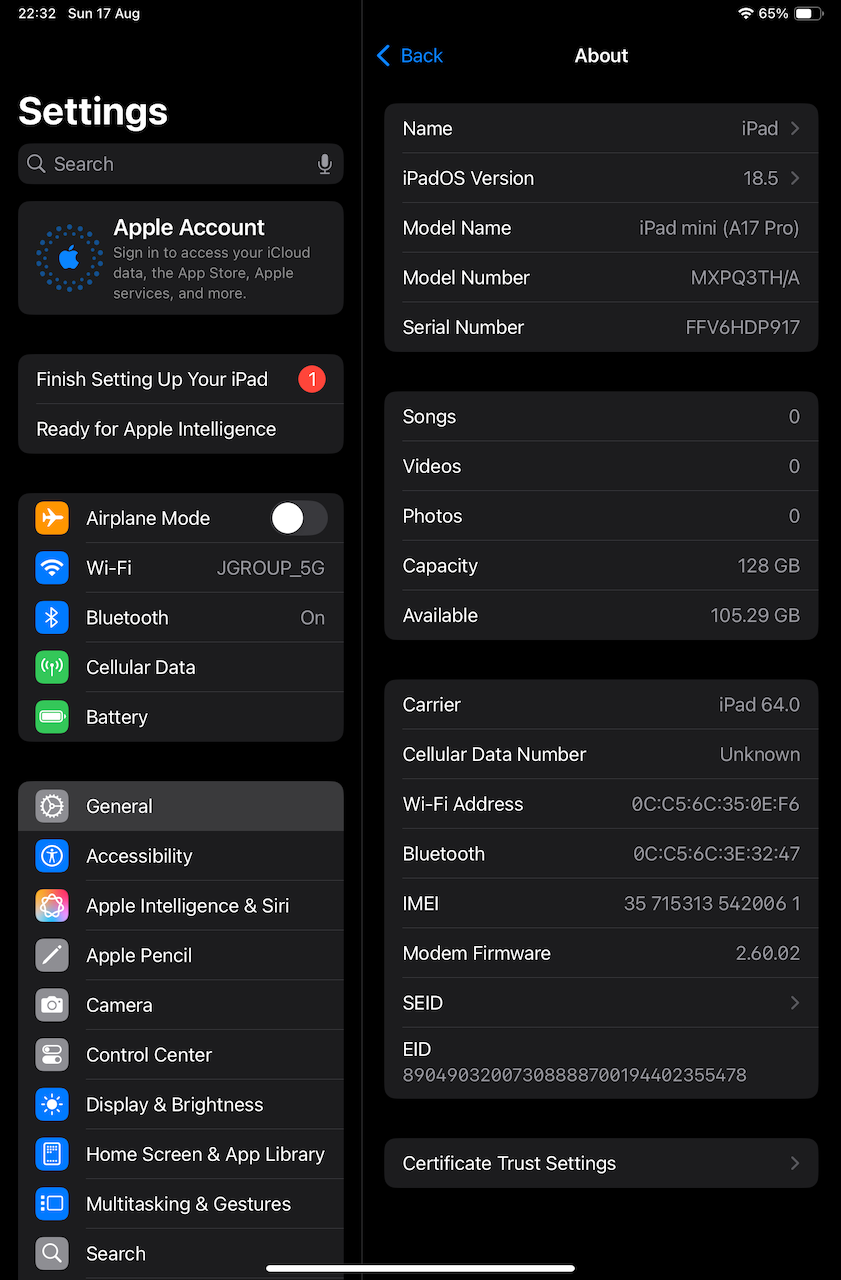Select Finish Setting Up Your iPad
Image resolution: width=841 pixels, height=1280 pixels.
(181, 379)
